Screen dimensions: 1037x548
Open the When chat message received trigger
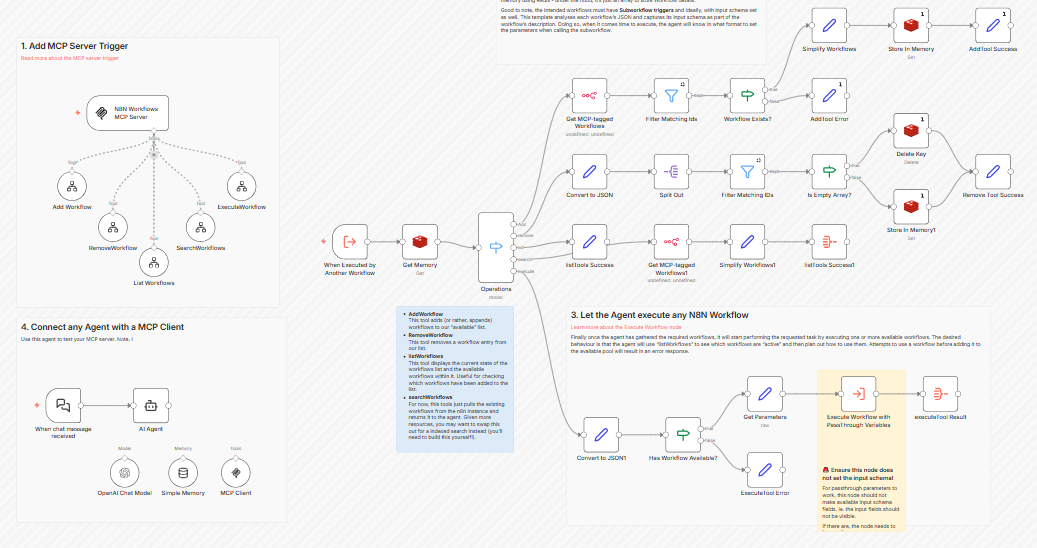click(x=63, y=405)
